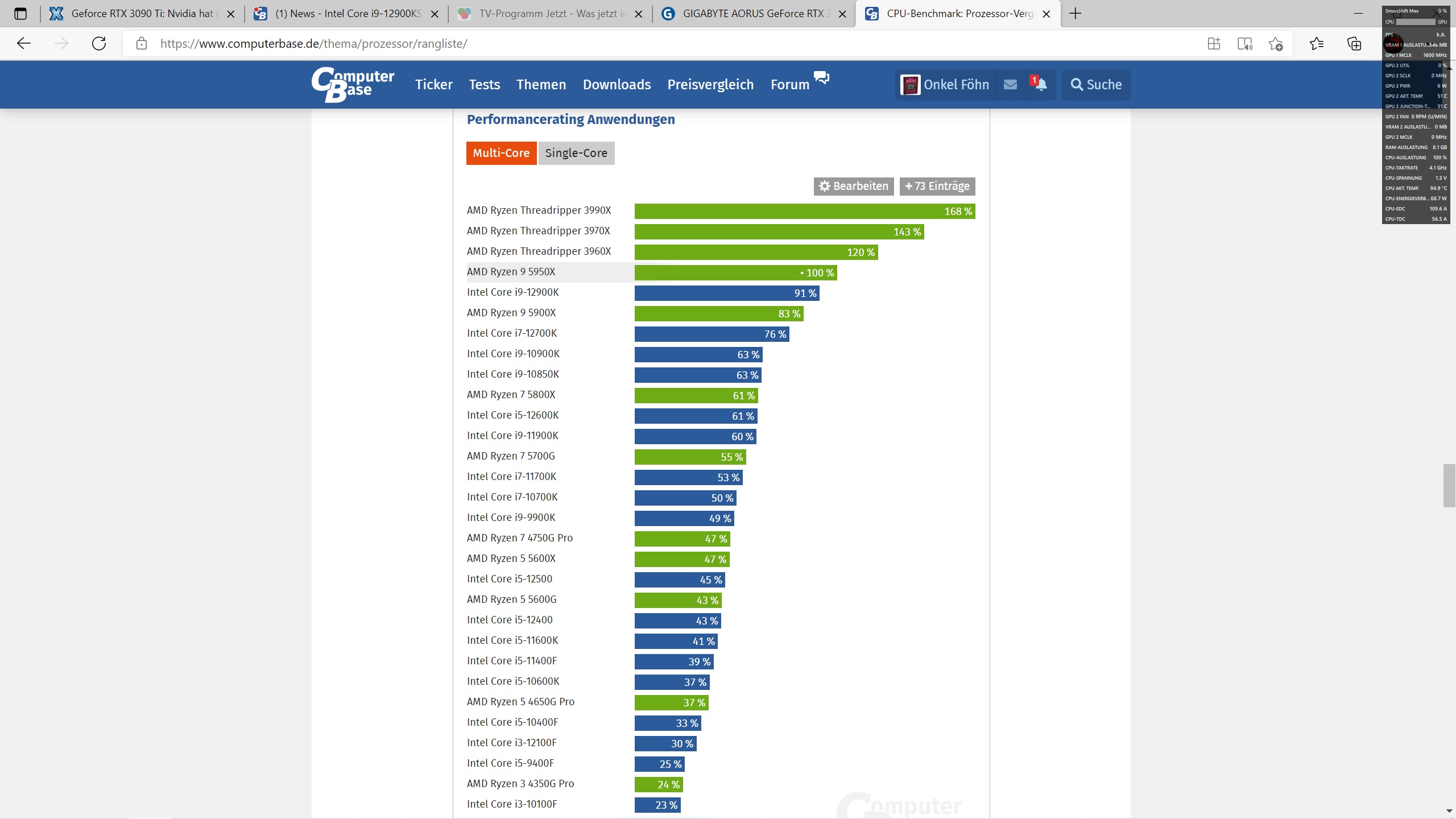Click the back navigation arrow
The width and height of the screenshot is (1456, 819).
click(24, 43)
